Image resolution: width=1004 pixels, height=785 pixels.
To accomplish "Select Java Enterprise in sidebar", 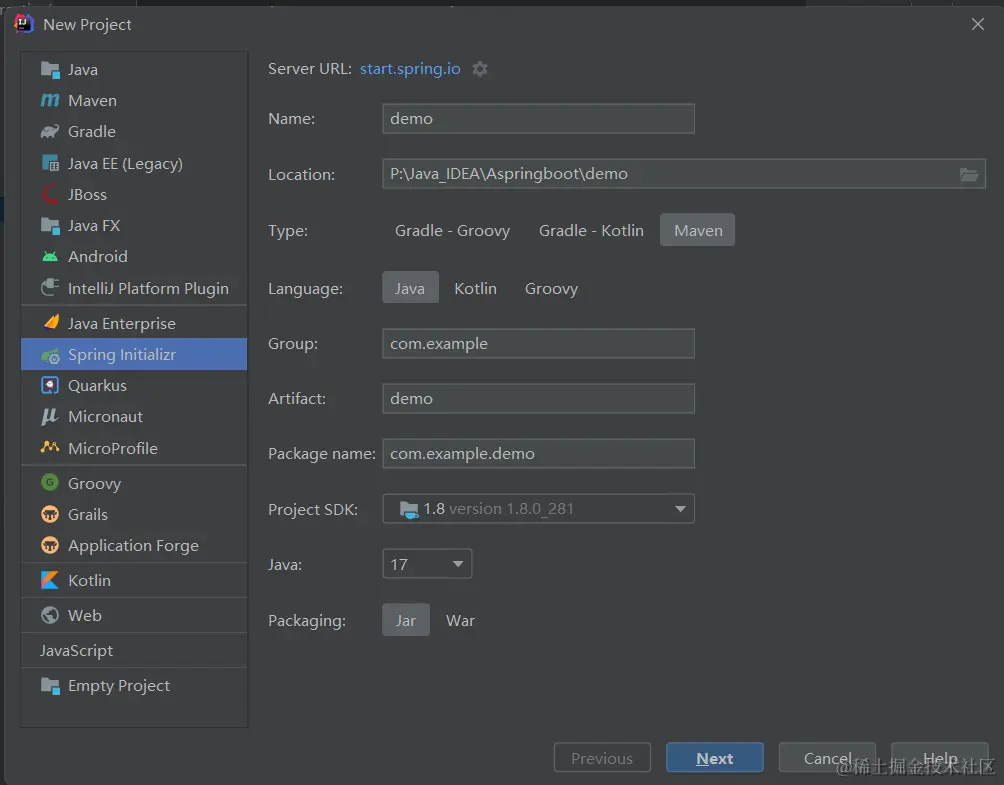I will coord(134,323).
